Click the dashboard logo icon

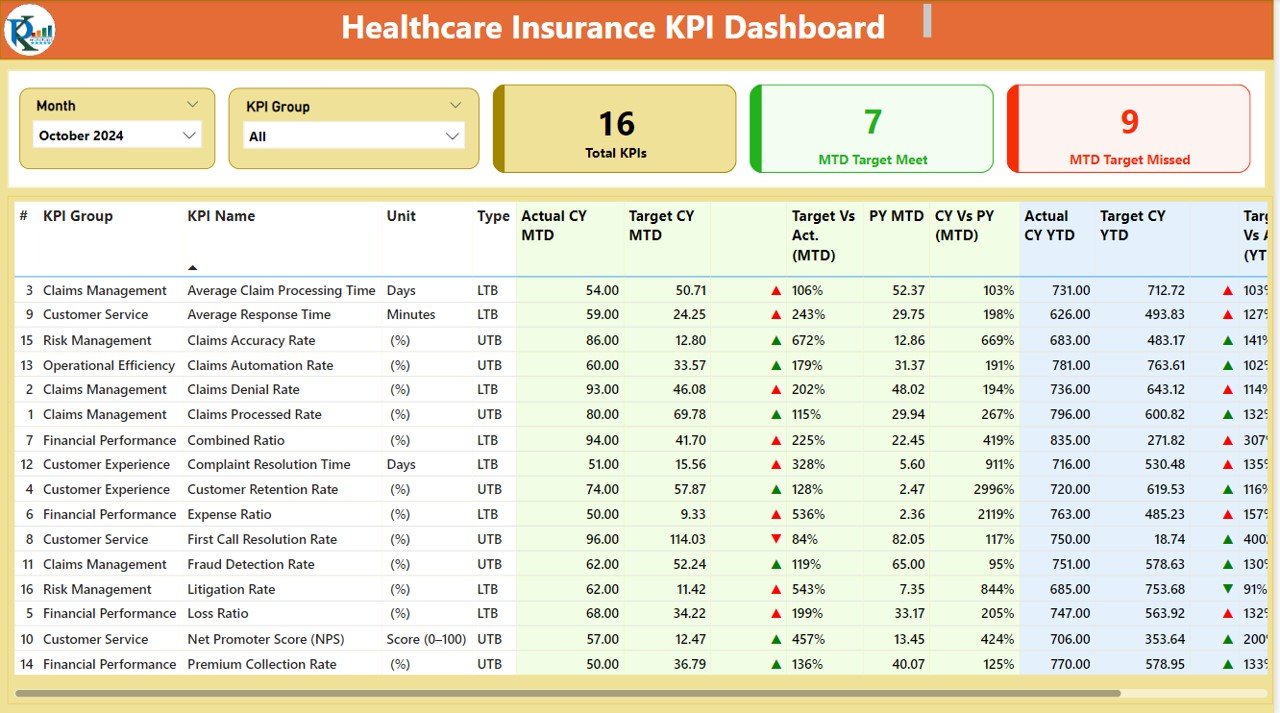click(x=29, y=29)
